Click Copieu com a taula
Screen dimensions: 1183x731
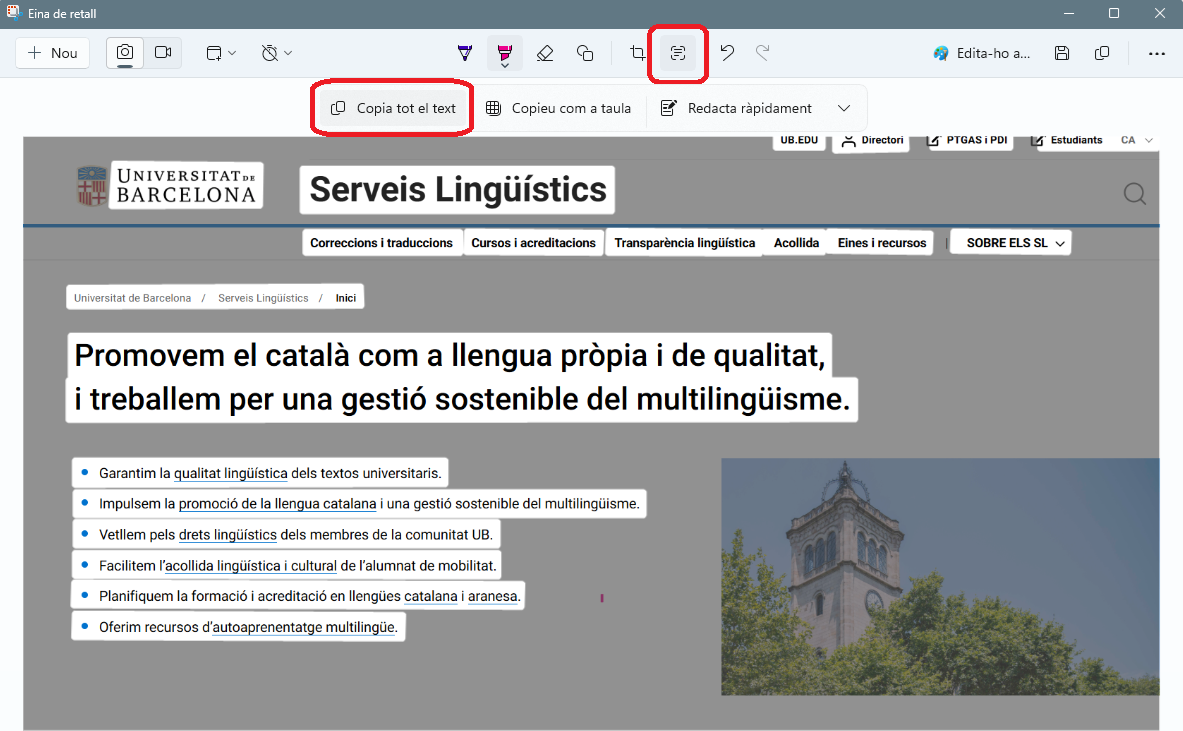point(559,108)
